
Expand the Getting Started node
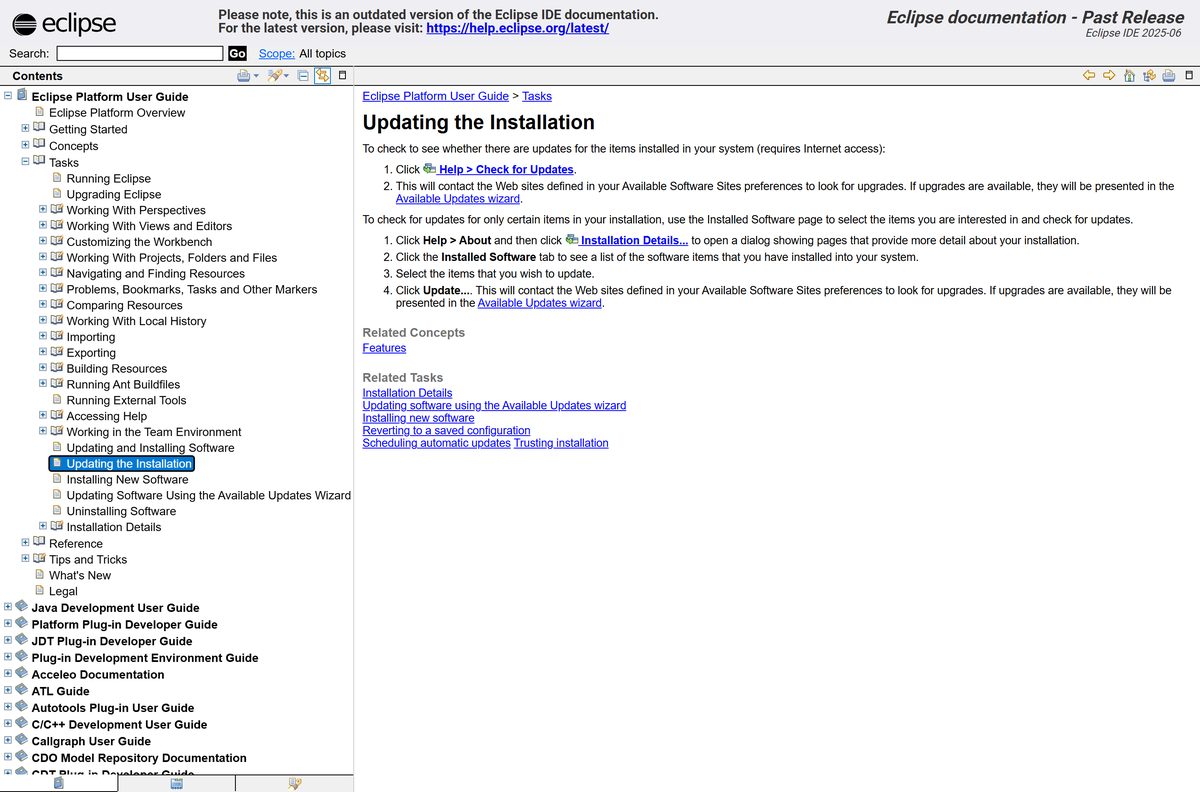[x=26, y=128]
